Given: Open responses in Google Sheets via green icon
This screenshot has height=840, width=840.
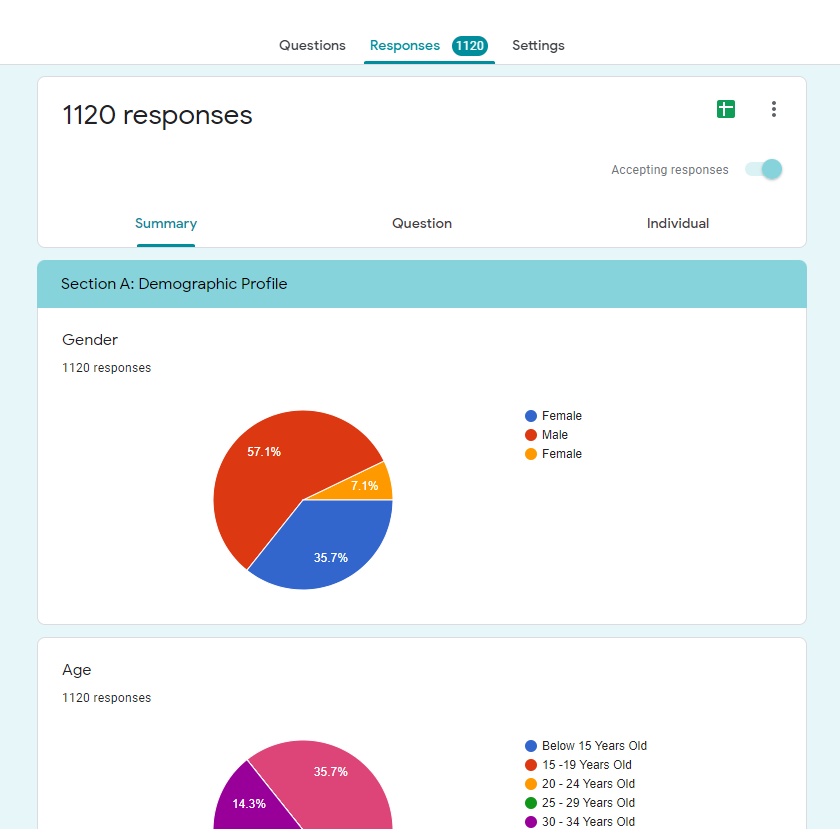Looking at the screenshot, I should point(726,110).
